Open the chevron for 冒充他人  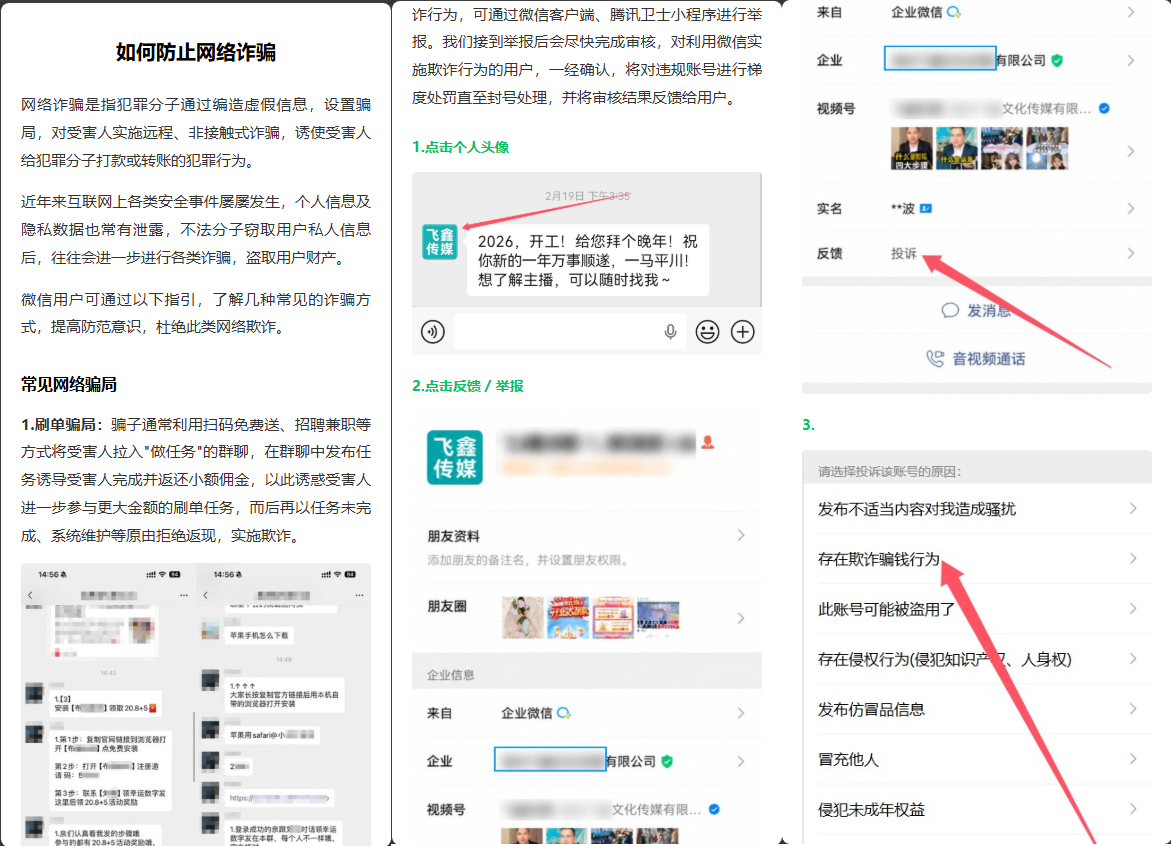(x=1133, y=759)
